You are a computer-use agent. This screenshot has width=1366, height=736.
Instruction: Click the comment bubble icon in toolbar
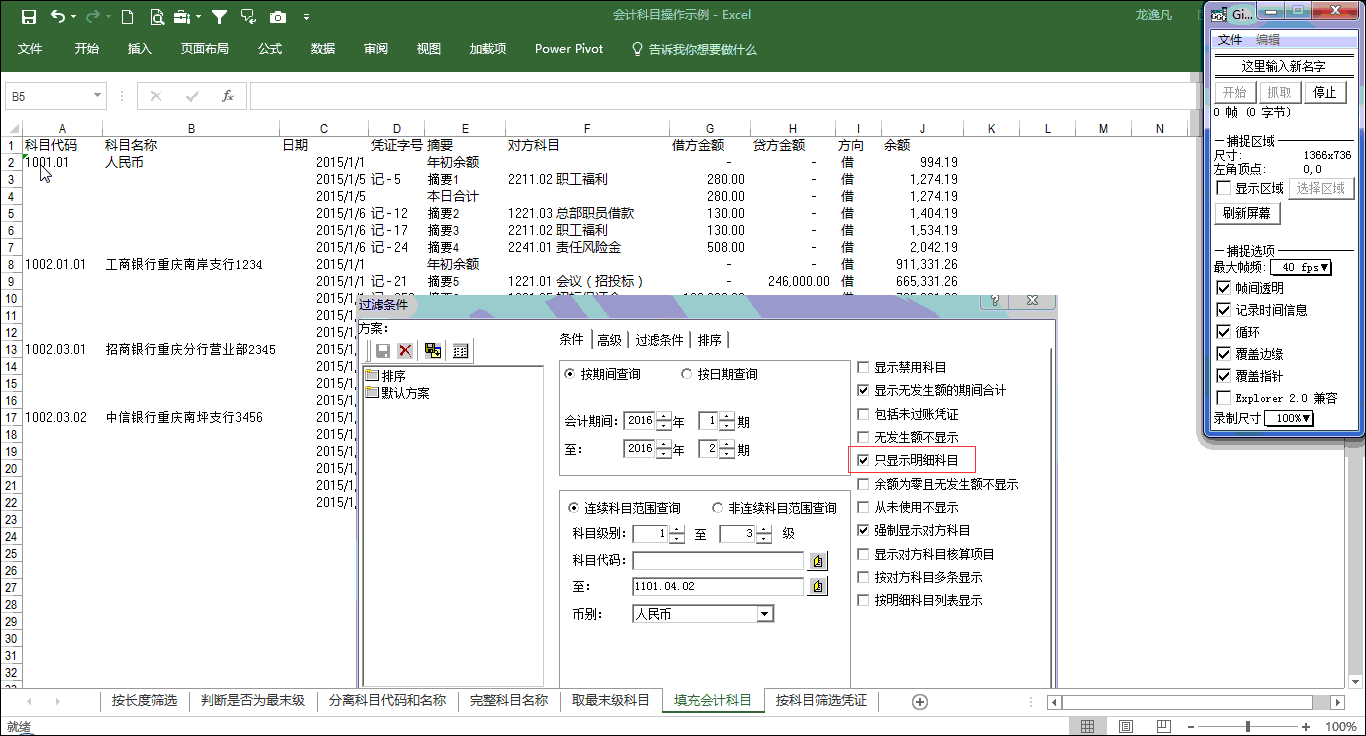[248, 17]
